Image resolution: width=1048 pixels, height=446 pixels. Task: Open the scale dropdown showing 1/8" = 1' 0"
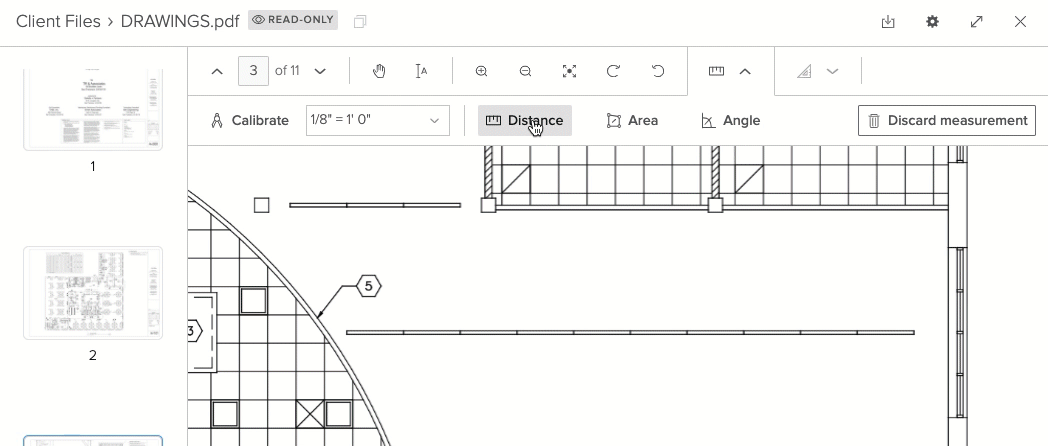[378, 120]
